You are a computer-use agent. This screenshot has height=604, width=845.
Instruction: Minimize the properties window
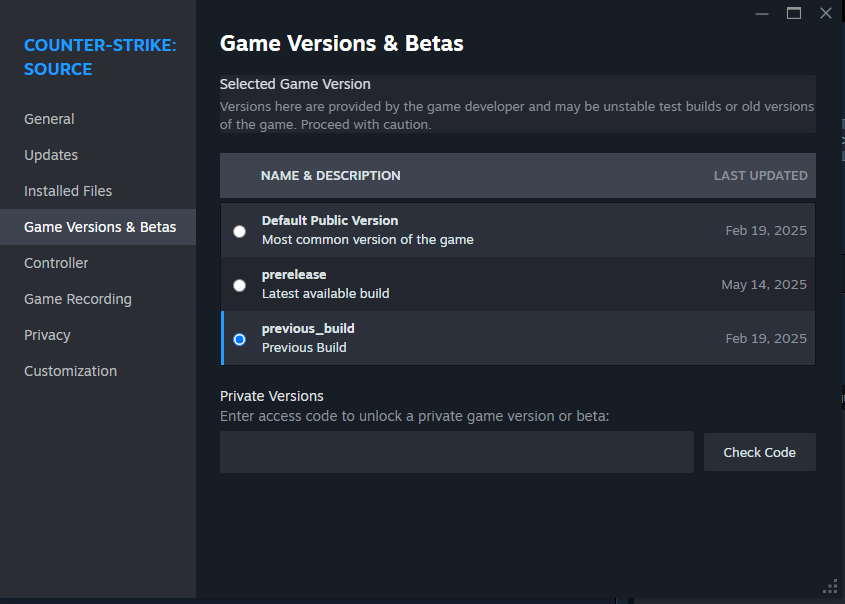tap(761, 13)
